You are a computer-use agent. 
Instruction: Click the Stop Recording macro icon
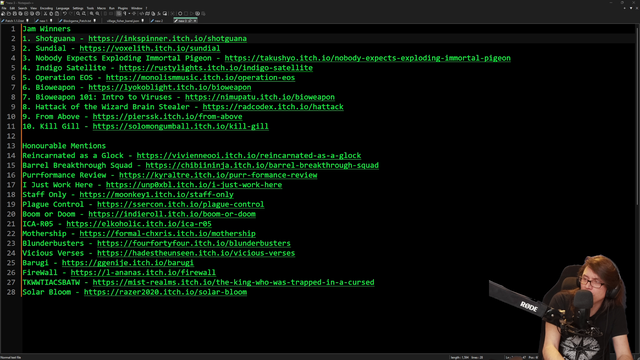coord(186,13)
